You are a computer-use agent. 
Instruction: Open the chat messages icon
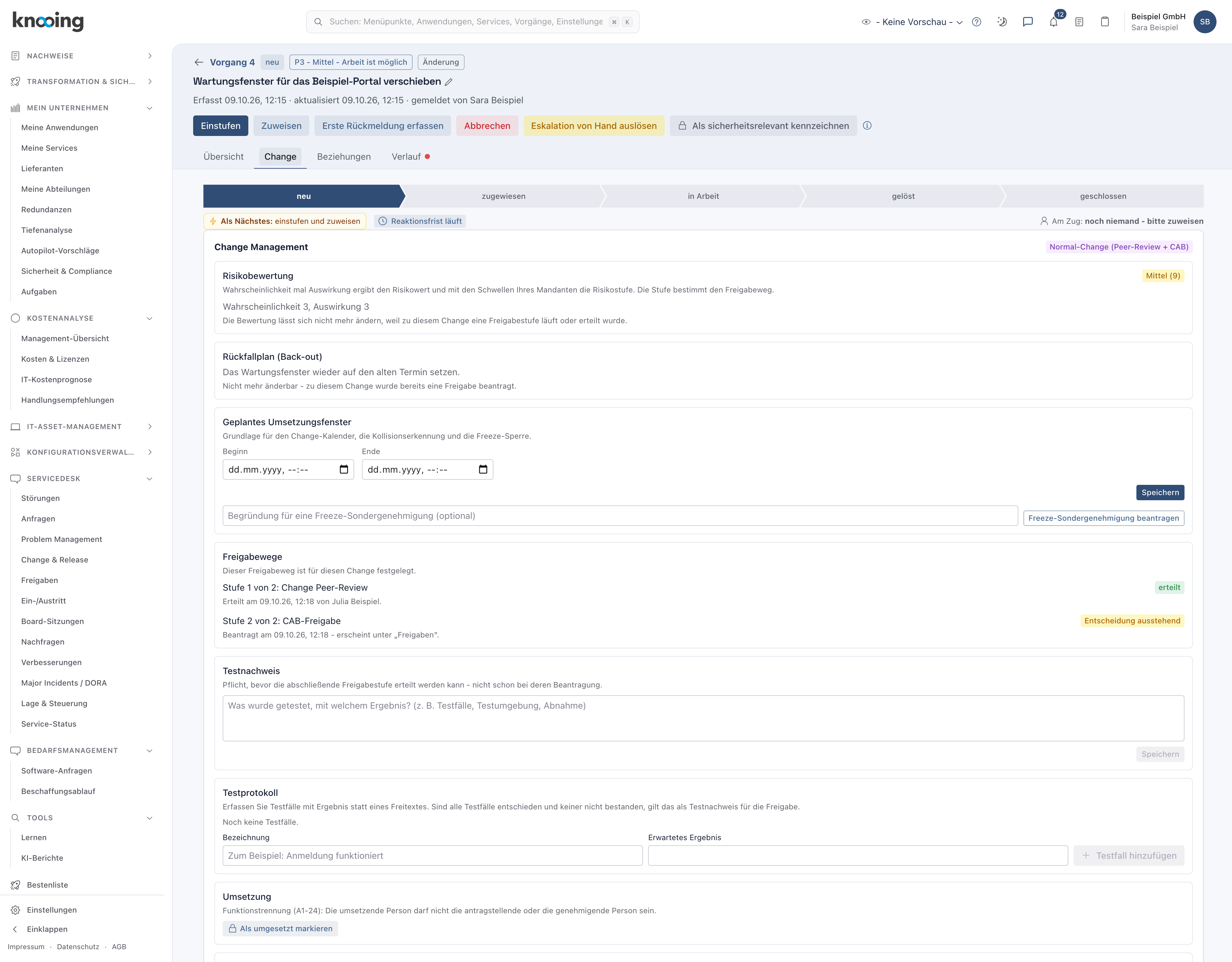click(x=1028, y=22)
